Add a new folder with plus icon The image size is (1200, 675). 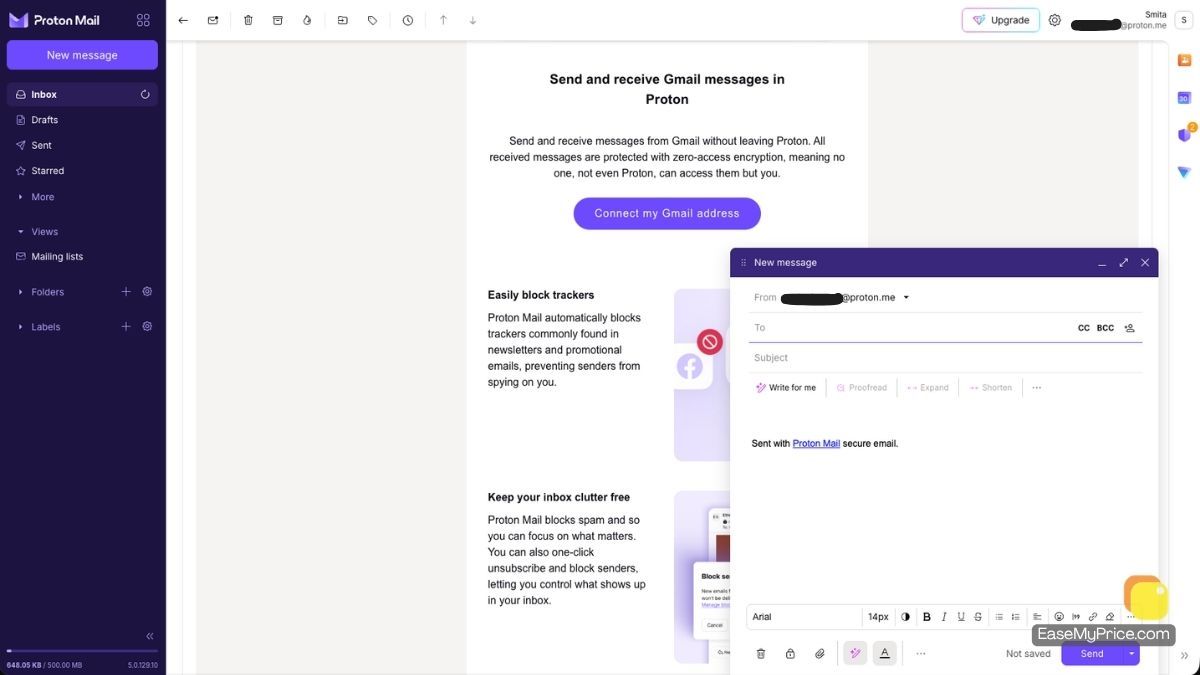[x=126, y=292]
